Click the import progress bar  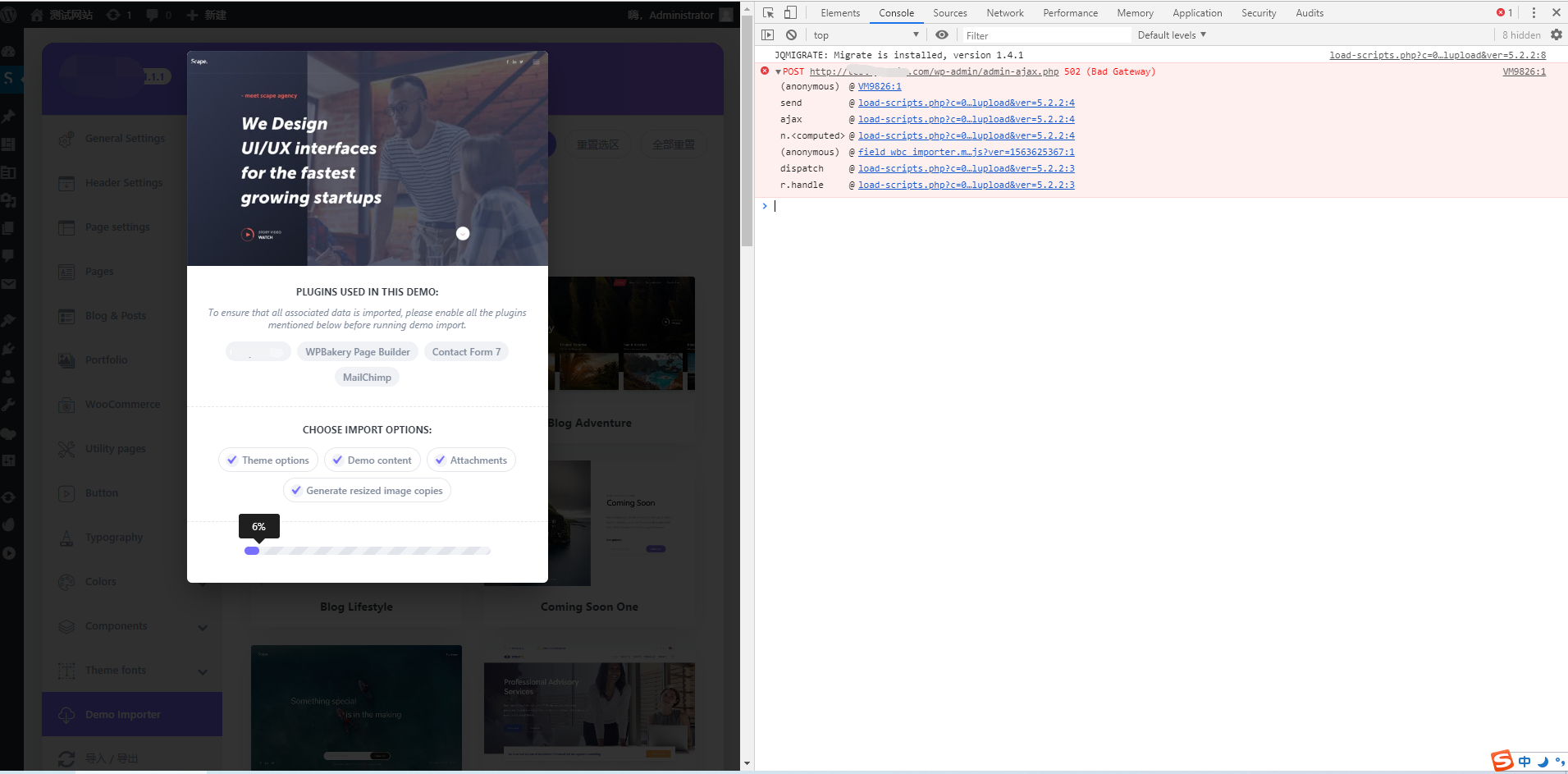(368, 551)
